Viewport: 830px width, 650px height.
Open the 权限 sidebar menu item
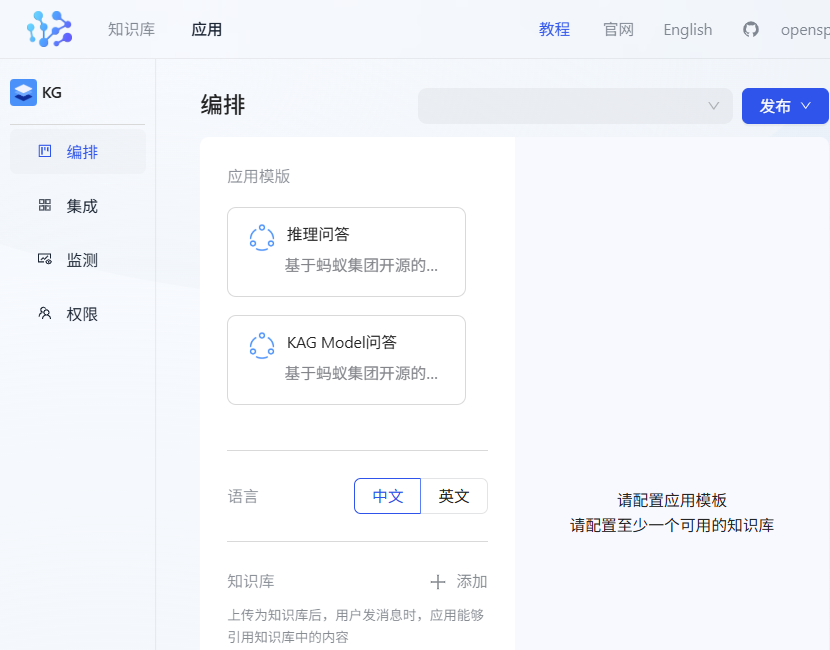(x=78, y=313)
